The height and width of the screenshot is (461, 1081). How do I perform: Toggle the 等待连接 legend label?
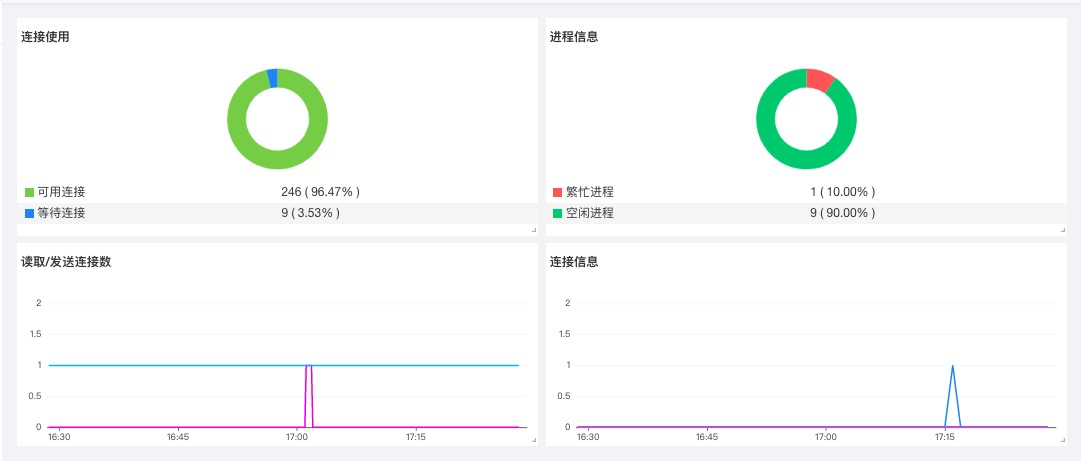(x=61, y=213)
